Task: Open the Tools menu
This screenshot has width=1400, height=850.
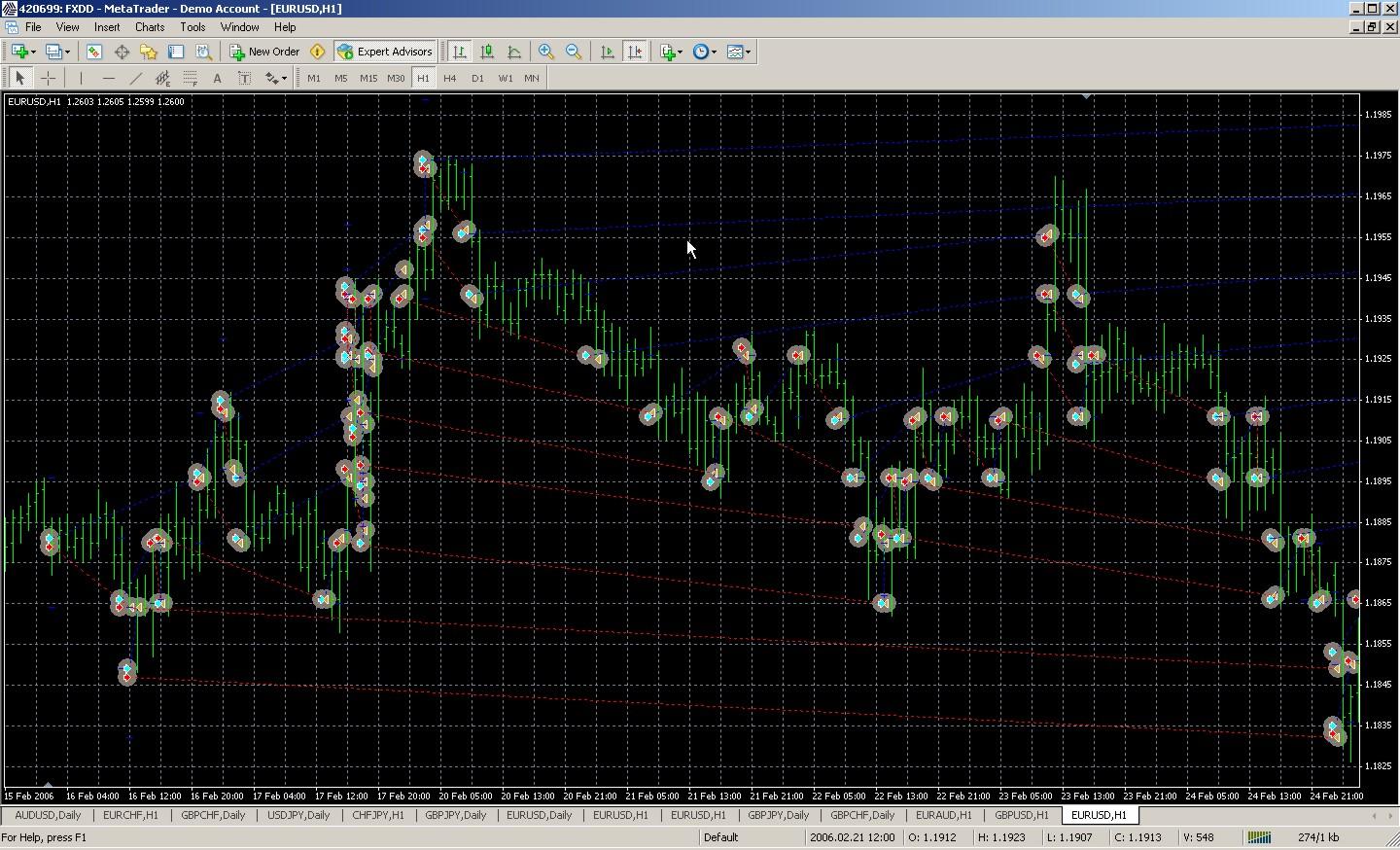Action: pos(192,27)
